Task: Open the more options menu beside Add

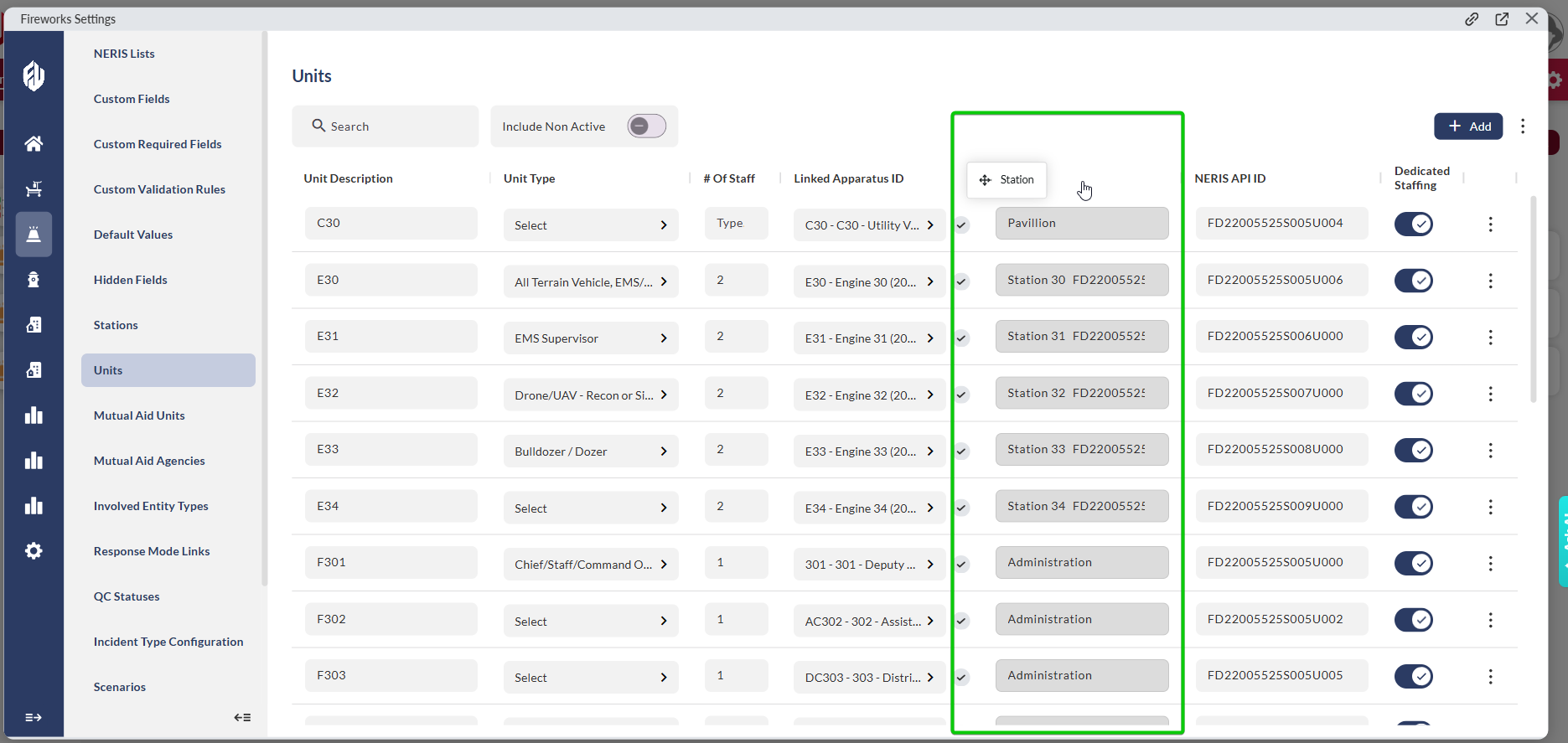Action: 1523,126
